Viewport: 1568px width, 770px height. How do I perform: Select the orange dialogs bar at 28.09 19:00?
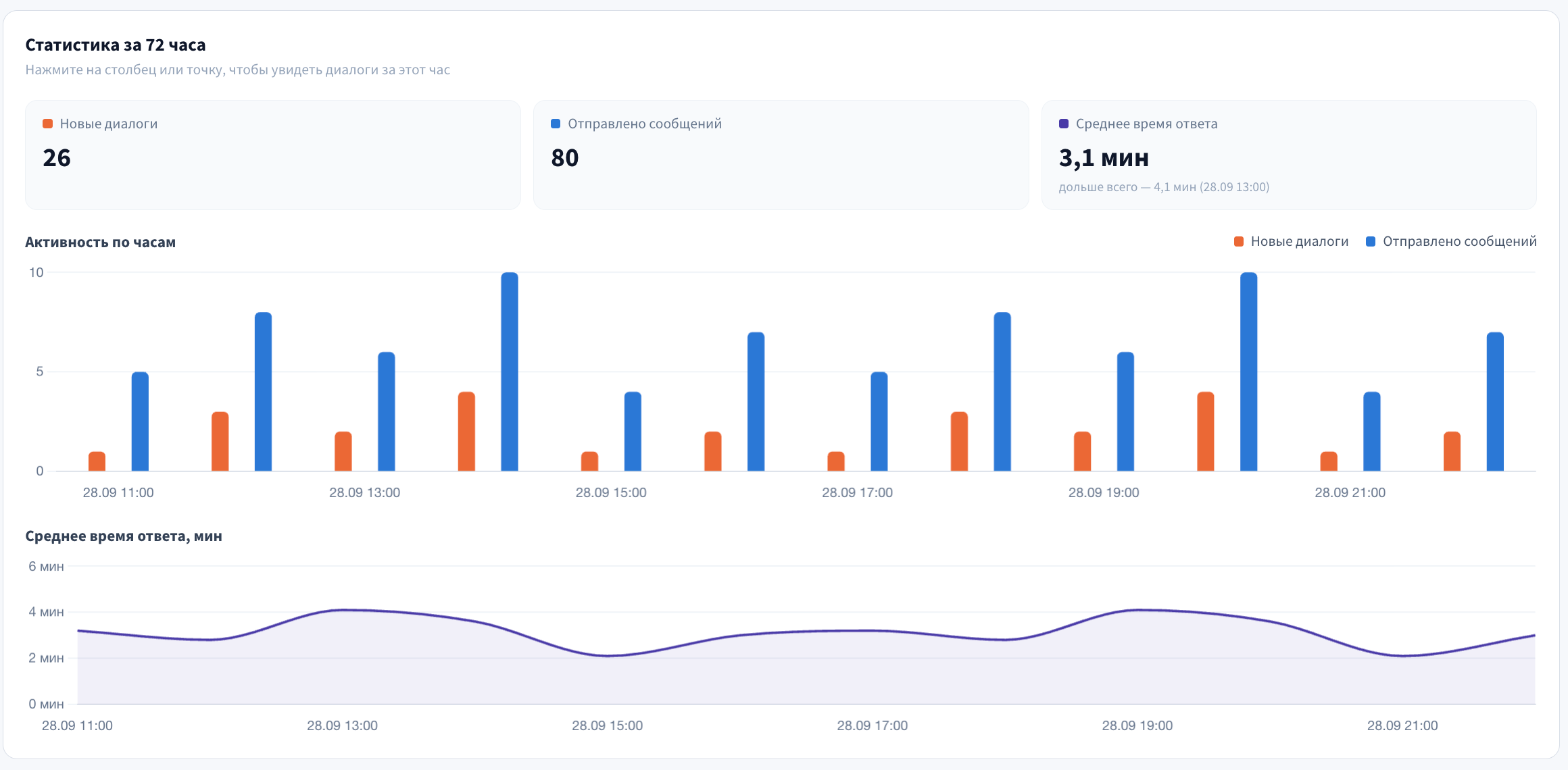tap(1082, 451)
